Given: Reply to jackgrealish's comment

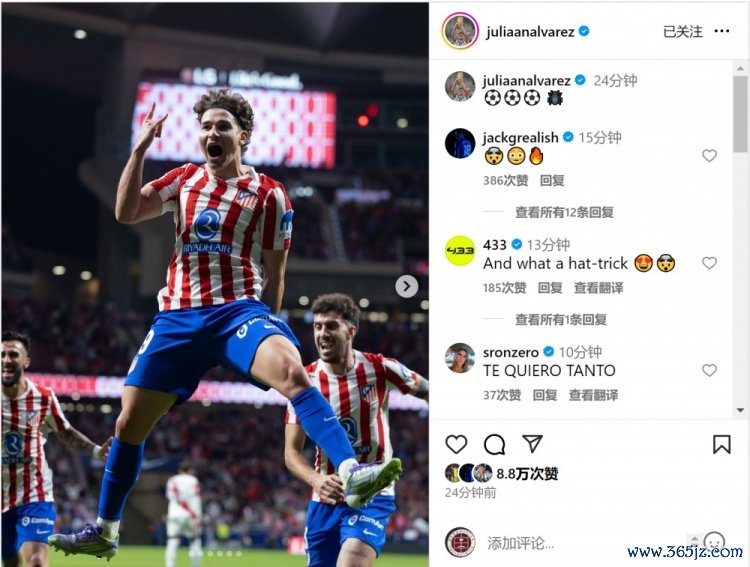Looking at the screenshot, I should point(551,180).
